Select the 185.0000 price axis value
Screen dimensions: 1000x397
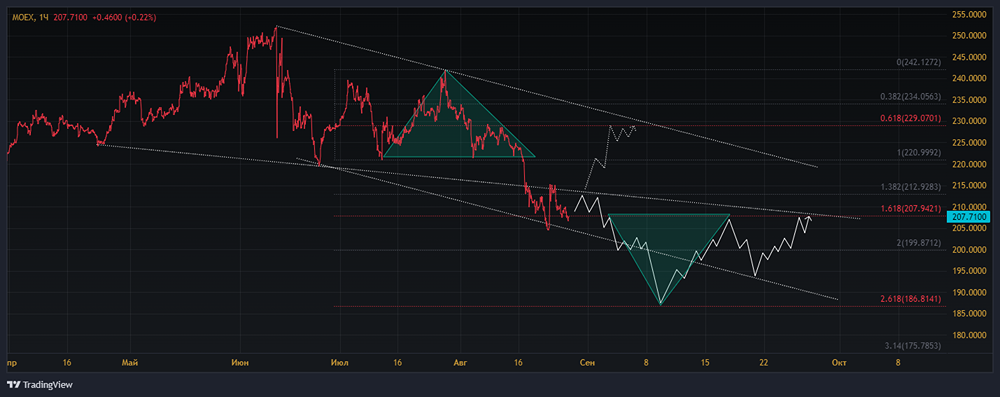[x=969, y=314]
